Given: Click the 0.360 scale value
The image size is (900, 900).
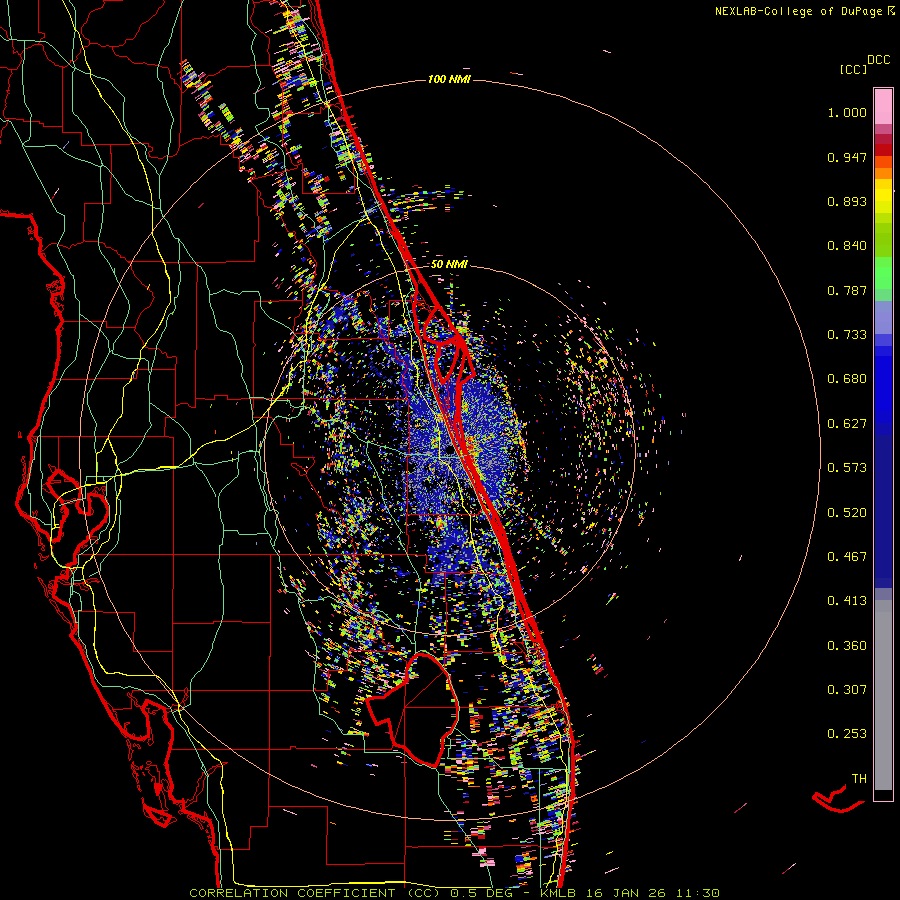Looking at the screenshot, I should 847,646.
